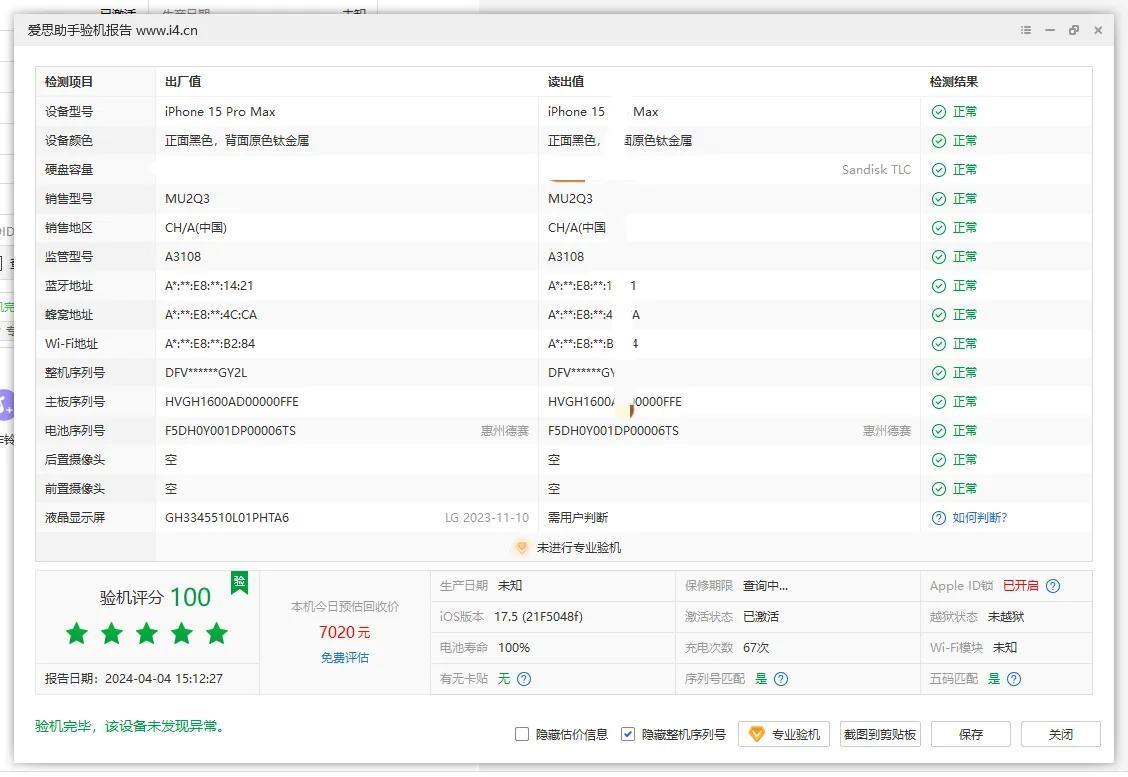
Task: Click 截图到剪贴板 button
Action: [880, 735]
